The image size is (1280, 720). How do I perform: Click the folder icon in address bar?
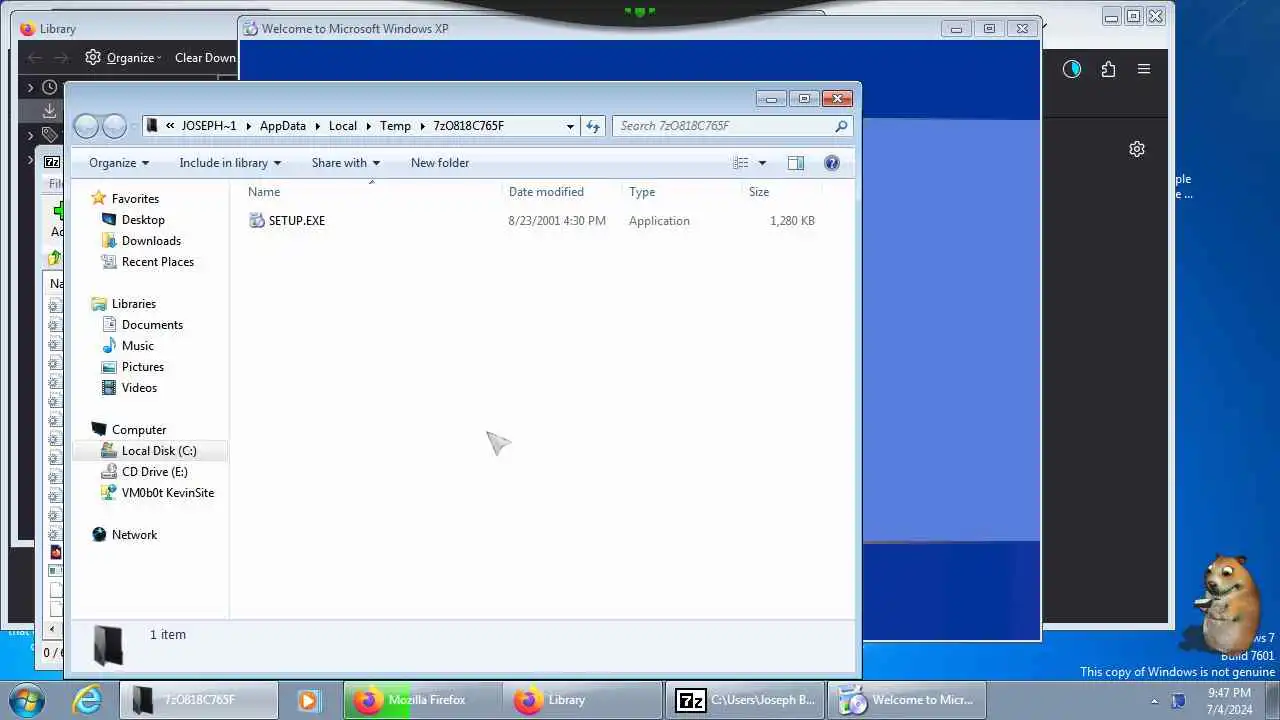(153, 126)
